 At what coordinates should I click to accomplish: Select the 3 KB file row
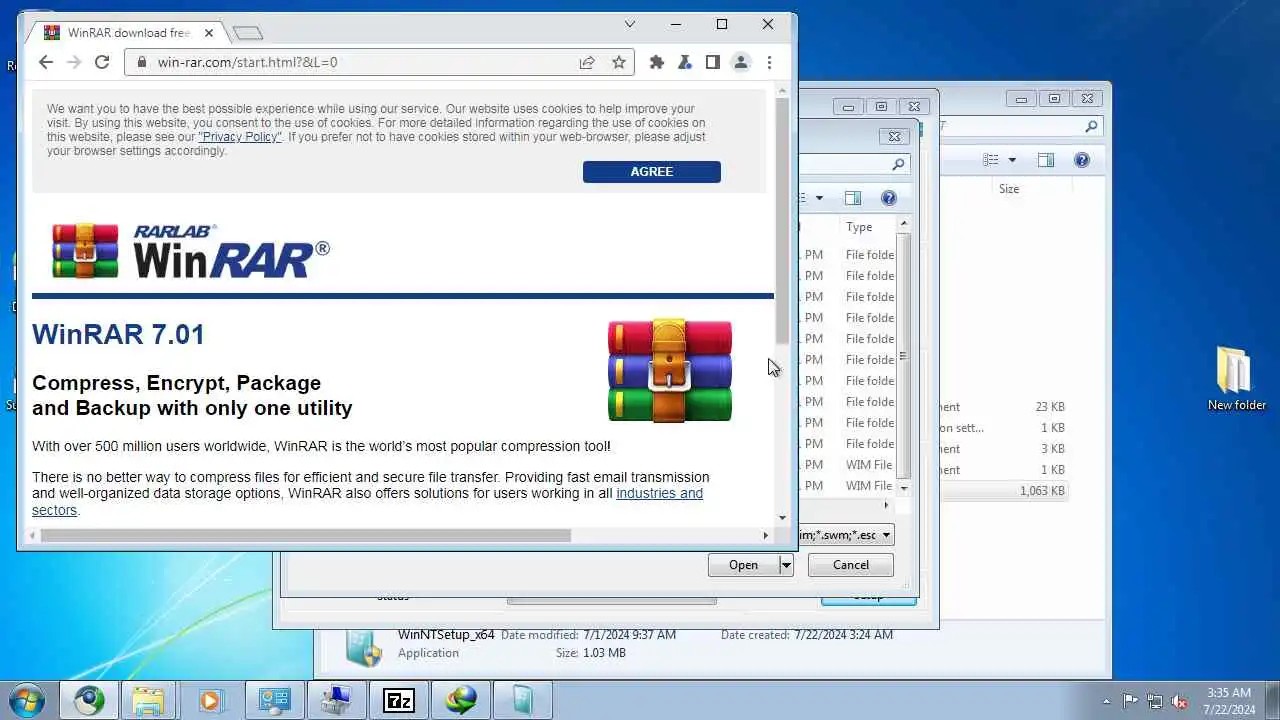[1005, 449]
